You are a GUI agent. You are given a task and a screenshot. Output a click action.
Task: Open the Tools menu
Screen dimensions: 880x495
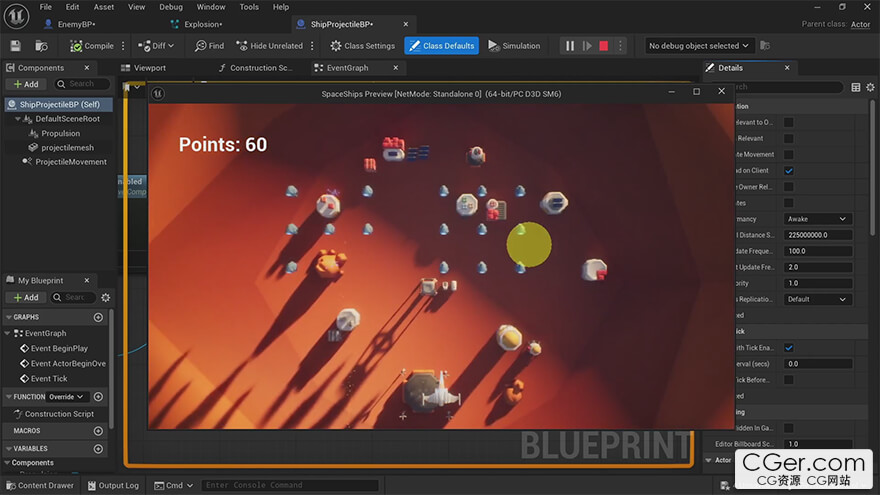coord(249,7)
